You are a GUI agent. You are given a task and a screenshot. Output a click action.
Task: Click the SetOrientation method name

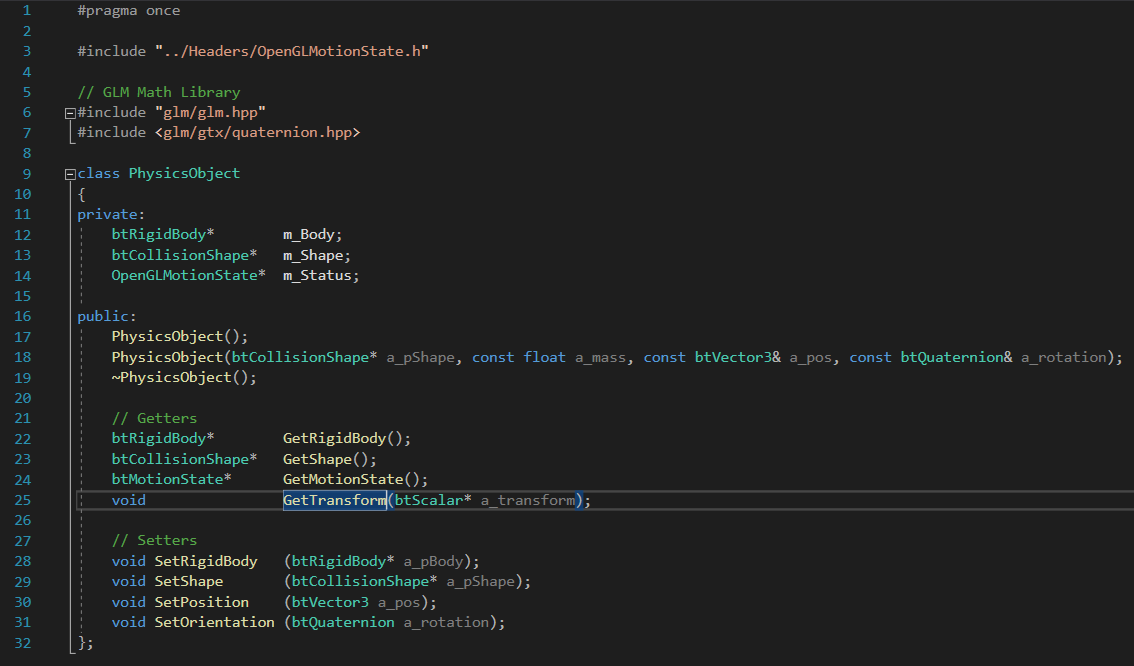pos(215,622)
